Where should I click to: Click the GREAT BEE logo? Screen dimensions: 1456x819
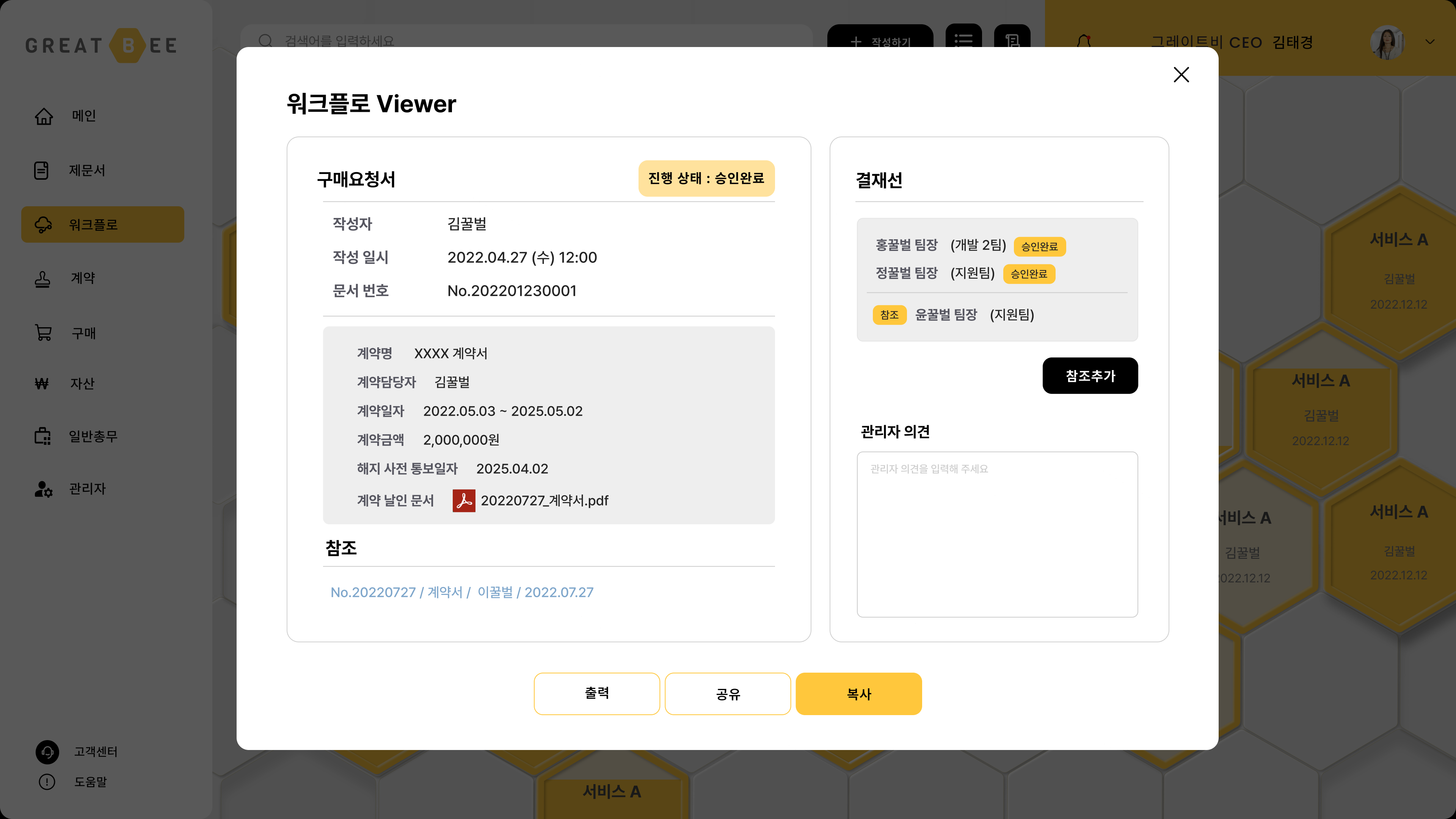[x=102, y=45]
